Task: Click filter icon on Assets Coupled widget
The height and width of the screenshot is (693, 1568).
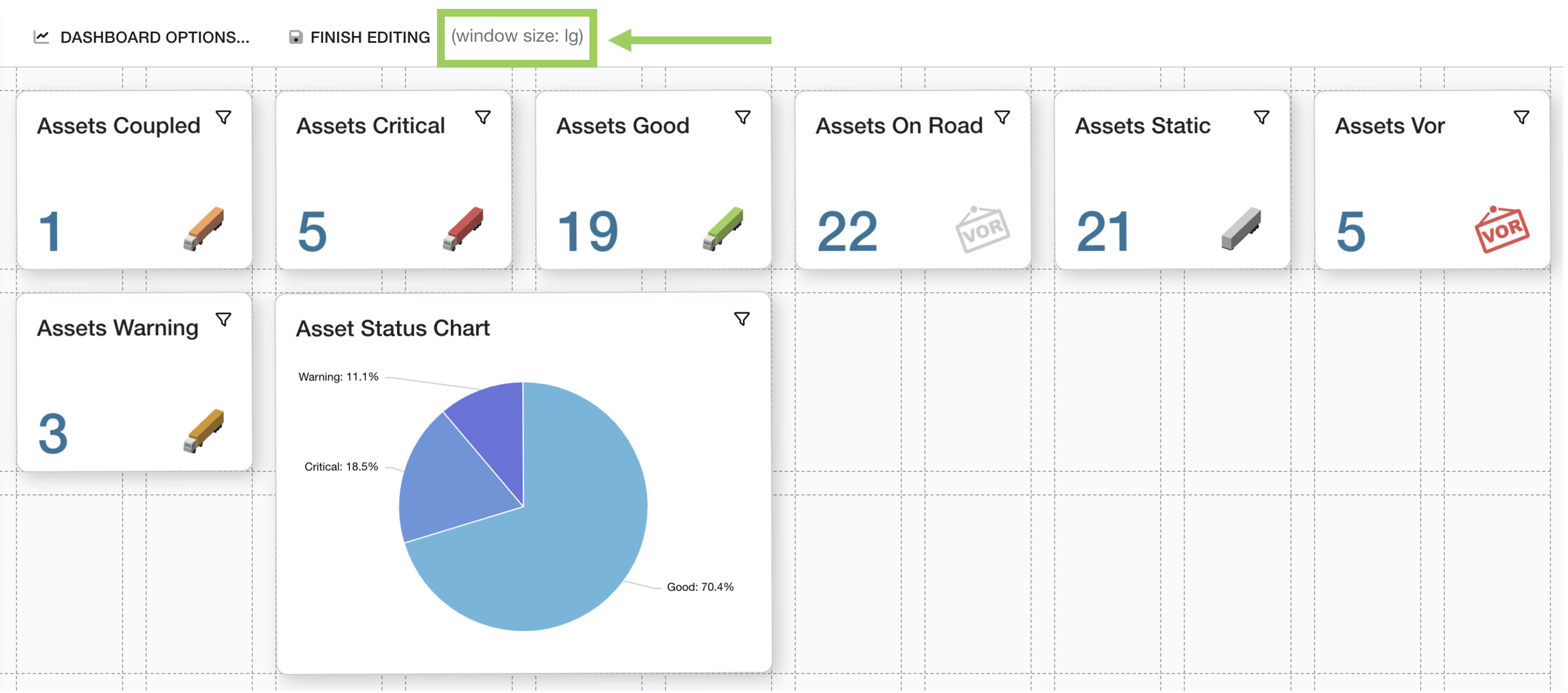Action: 223,117
